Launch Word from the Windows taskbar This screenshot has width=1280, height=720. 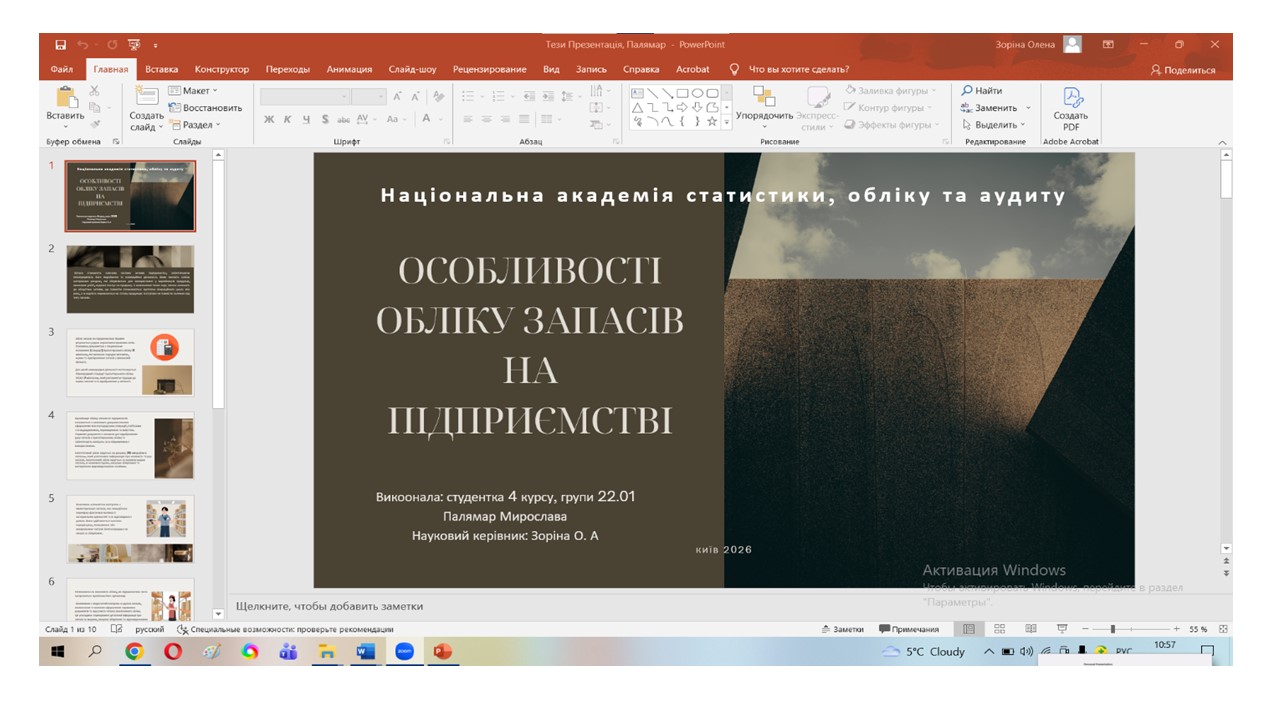coord(365,652)
